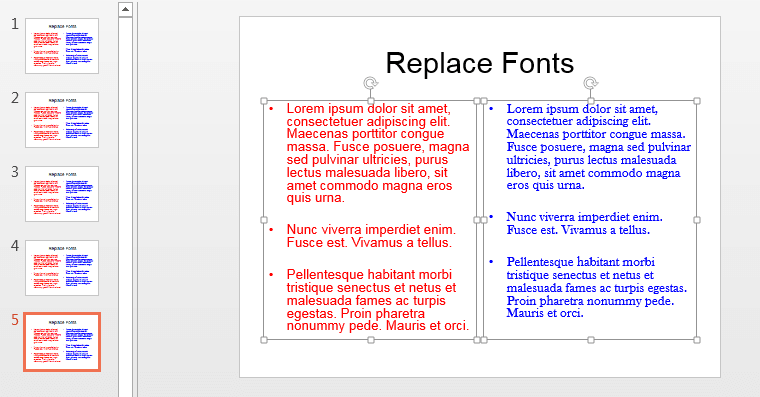This screenshot has width=760, height=397.
Task: Select slide 3 thumbnail
Action: (62, 194)
